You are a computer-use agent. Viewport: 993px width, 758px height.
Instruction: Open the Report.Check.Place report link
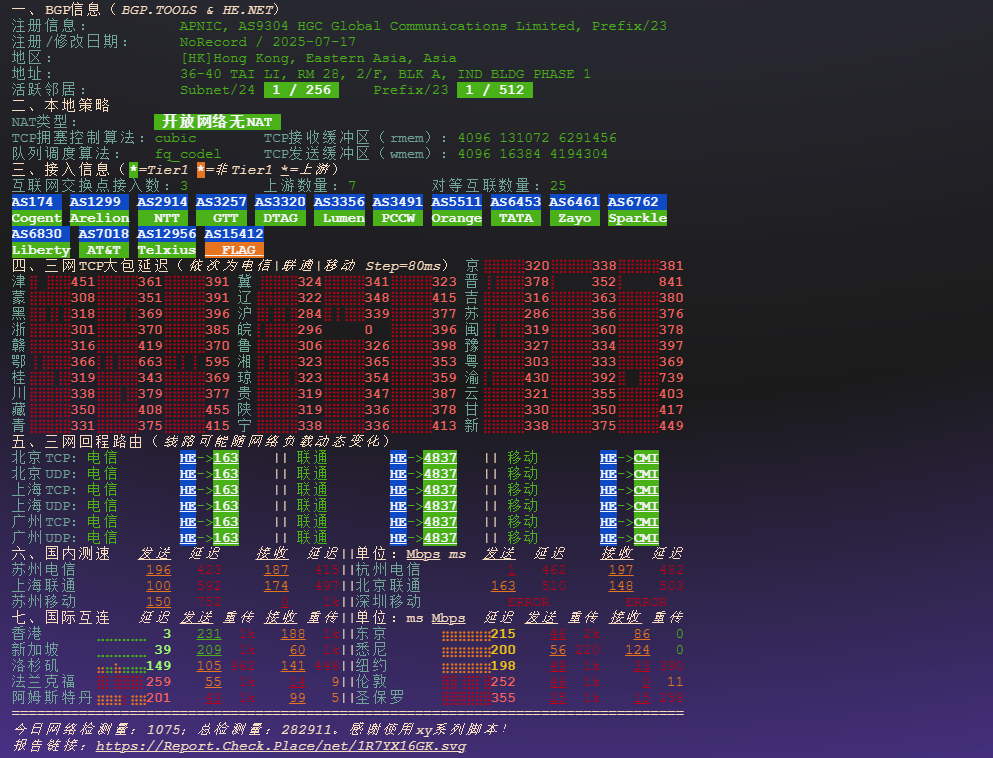(281, 746)
